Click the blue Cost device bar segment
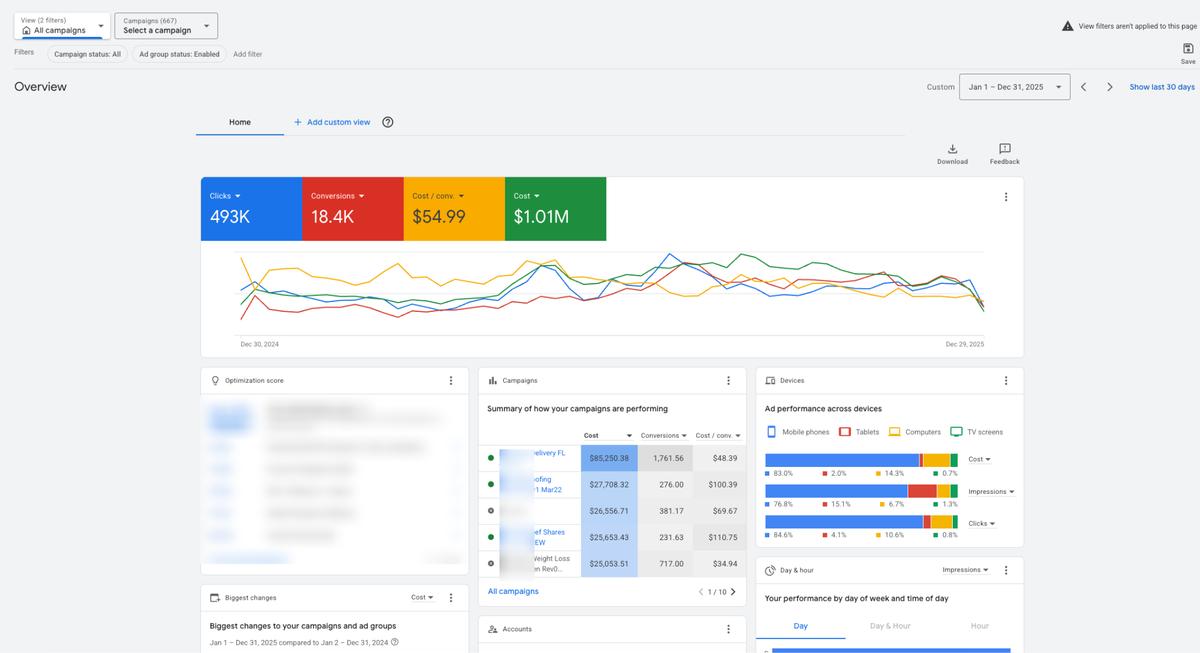 (x=842, y=460)
